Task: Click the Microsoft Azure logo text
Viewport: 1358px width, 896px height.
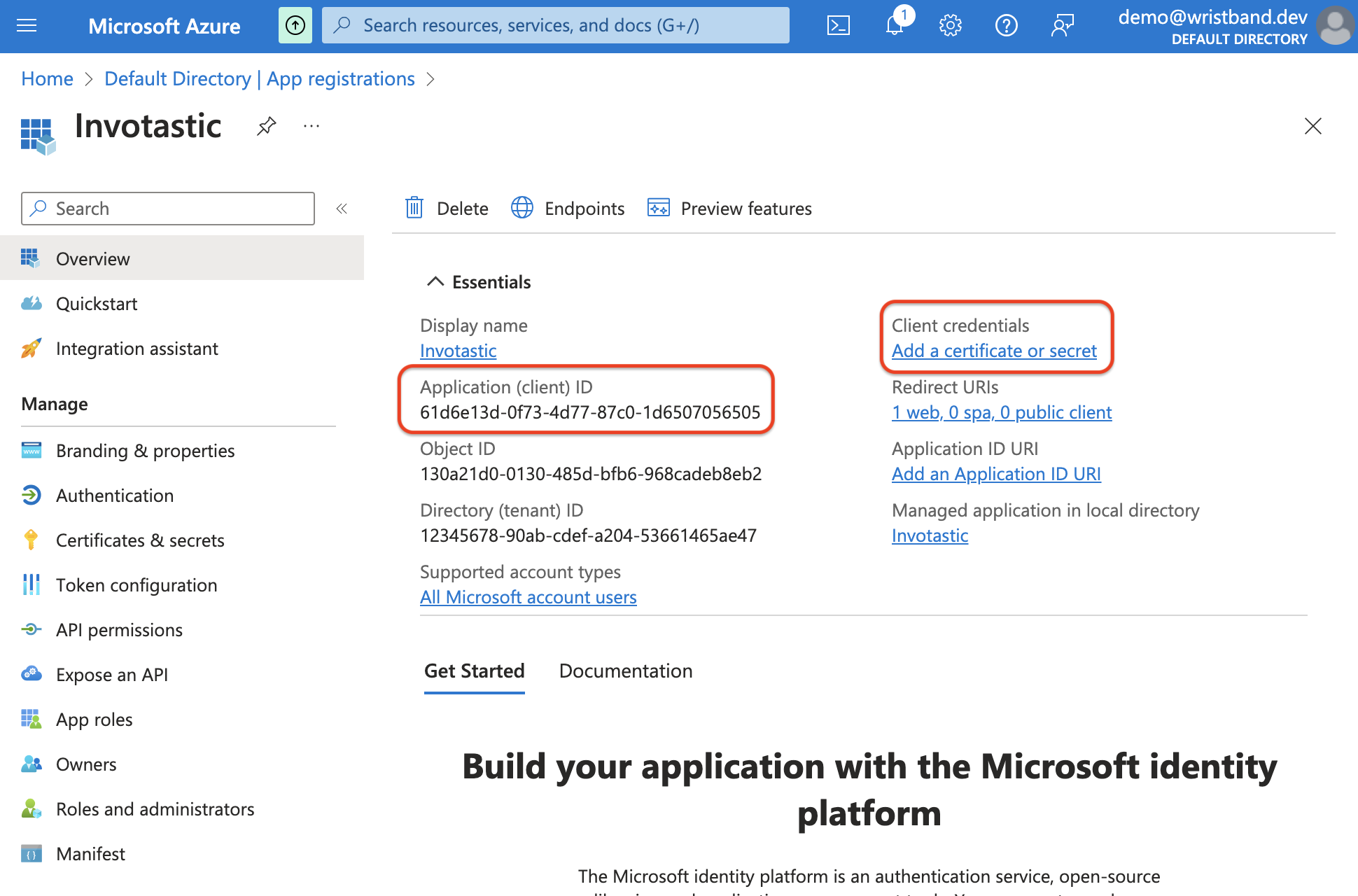Action: coord(164,26)
